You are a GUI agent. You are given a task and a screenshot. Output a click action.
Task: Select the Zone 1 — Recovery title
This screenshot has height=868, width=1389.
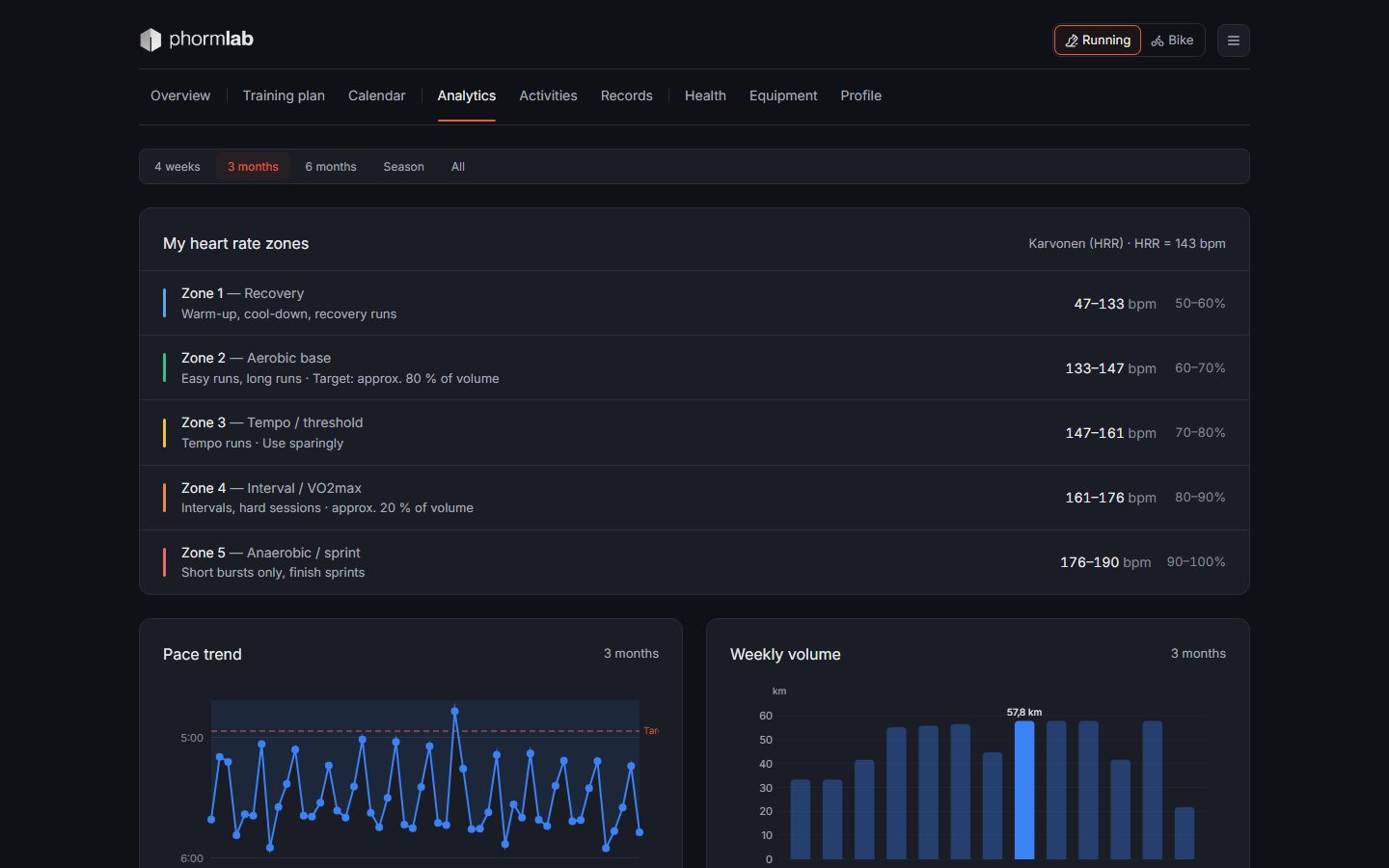click(x=242, y=293)
